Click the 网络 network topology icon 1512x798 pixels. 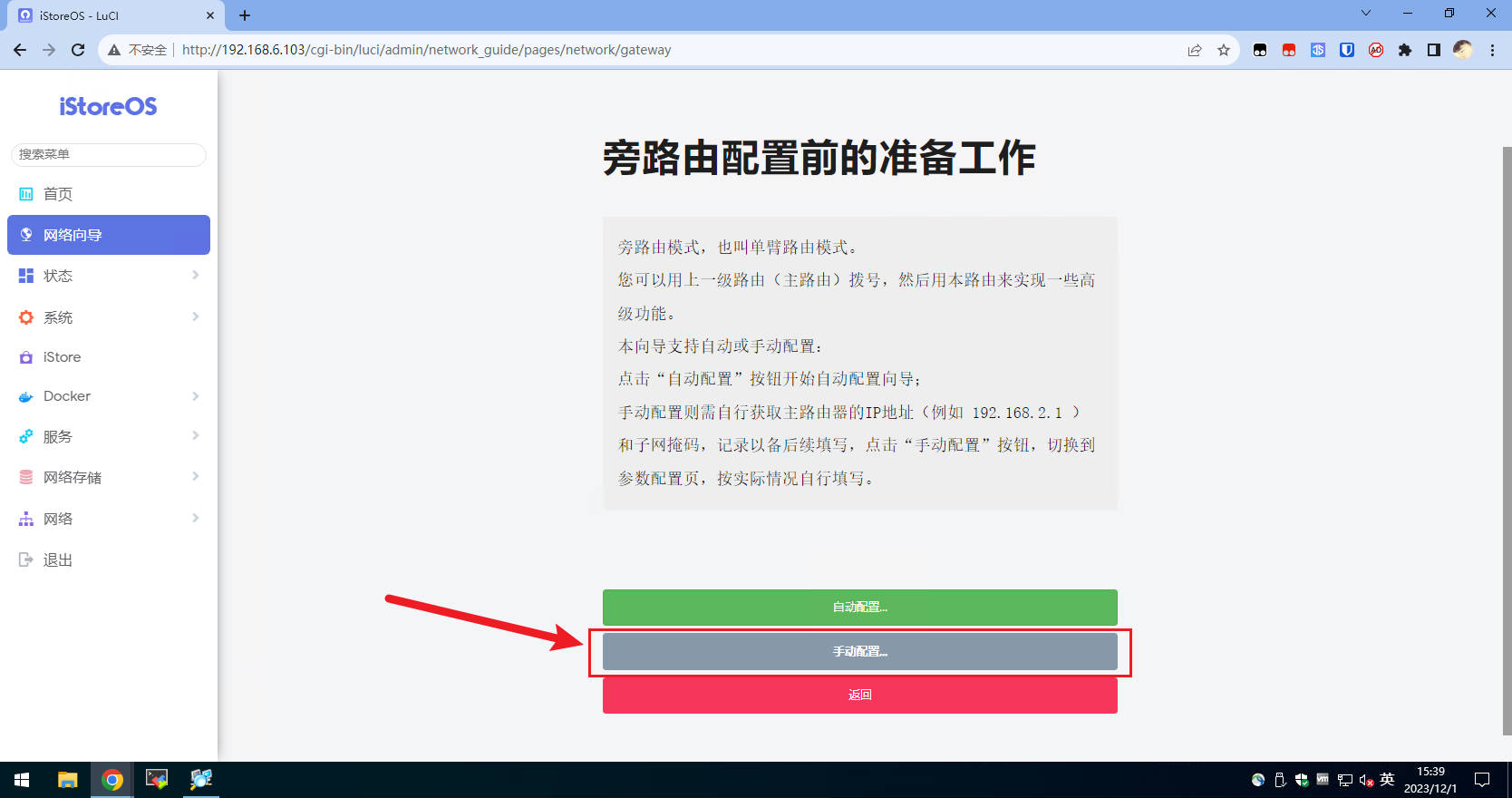click(x=26, y=519)
